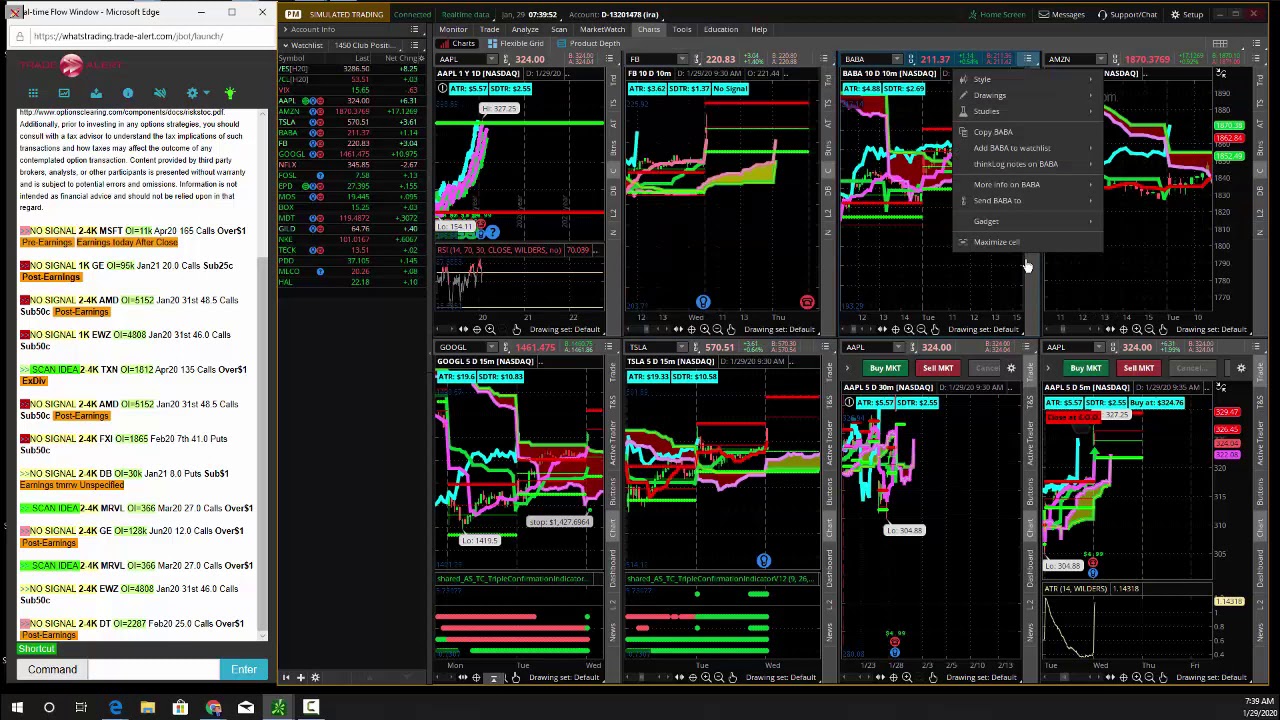Expand BABA symbol dropdown
The image size is (1280, 720).
897,59
